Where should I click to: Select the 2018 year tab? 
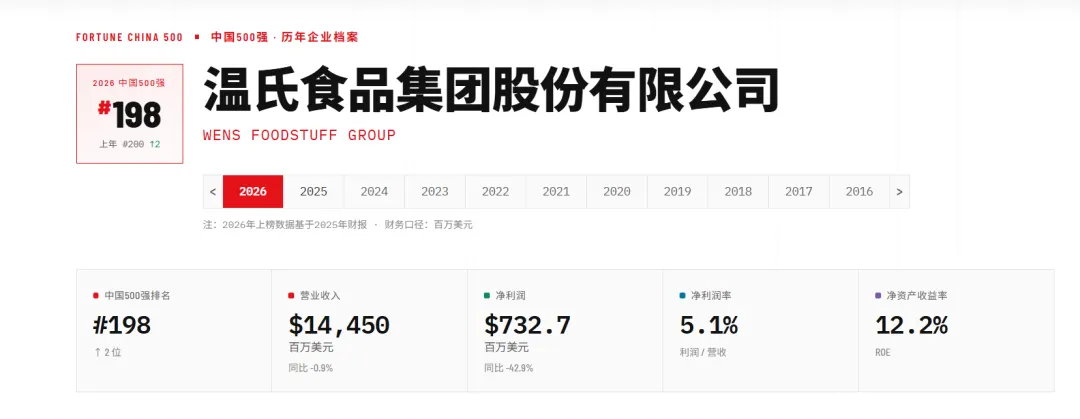738,192
